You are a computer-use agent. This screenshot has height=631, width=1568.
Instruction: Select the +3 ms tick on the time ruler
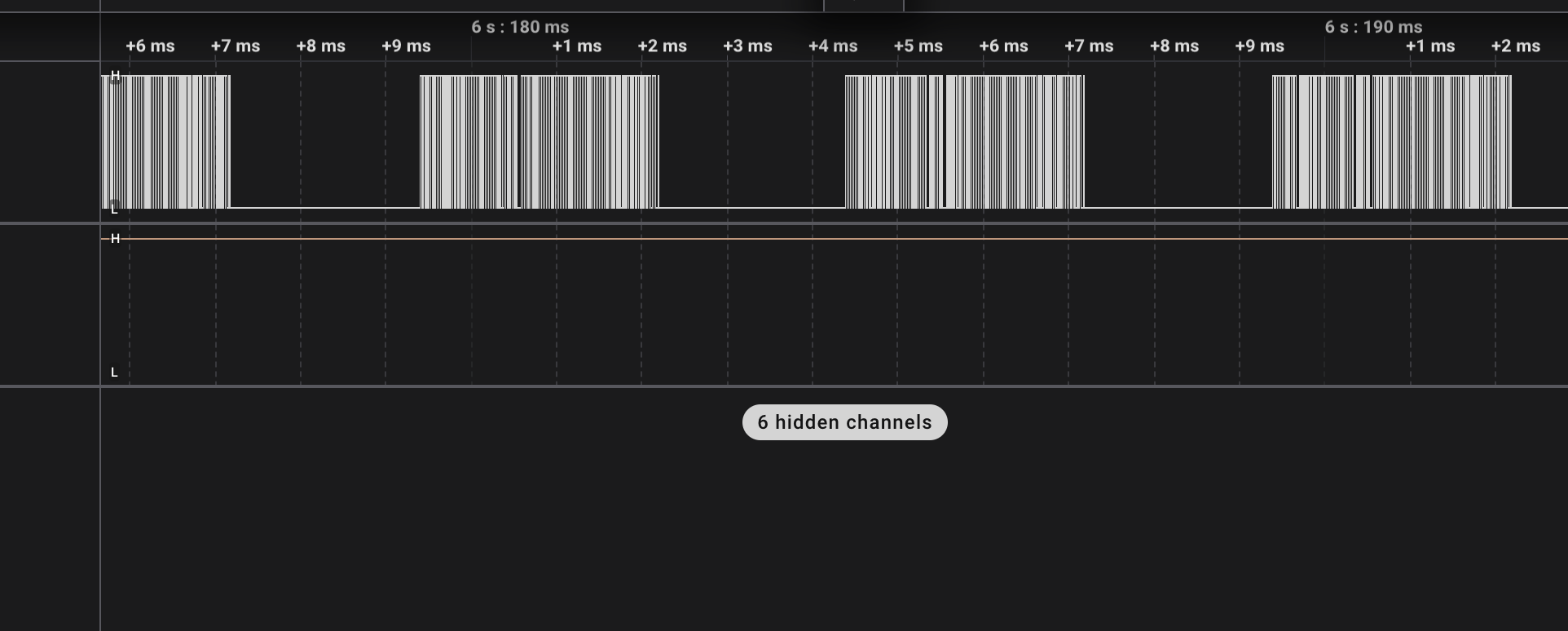click(x=747, y=46)
